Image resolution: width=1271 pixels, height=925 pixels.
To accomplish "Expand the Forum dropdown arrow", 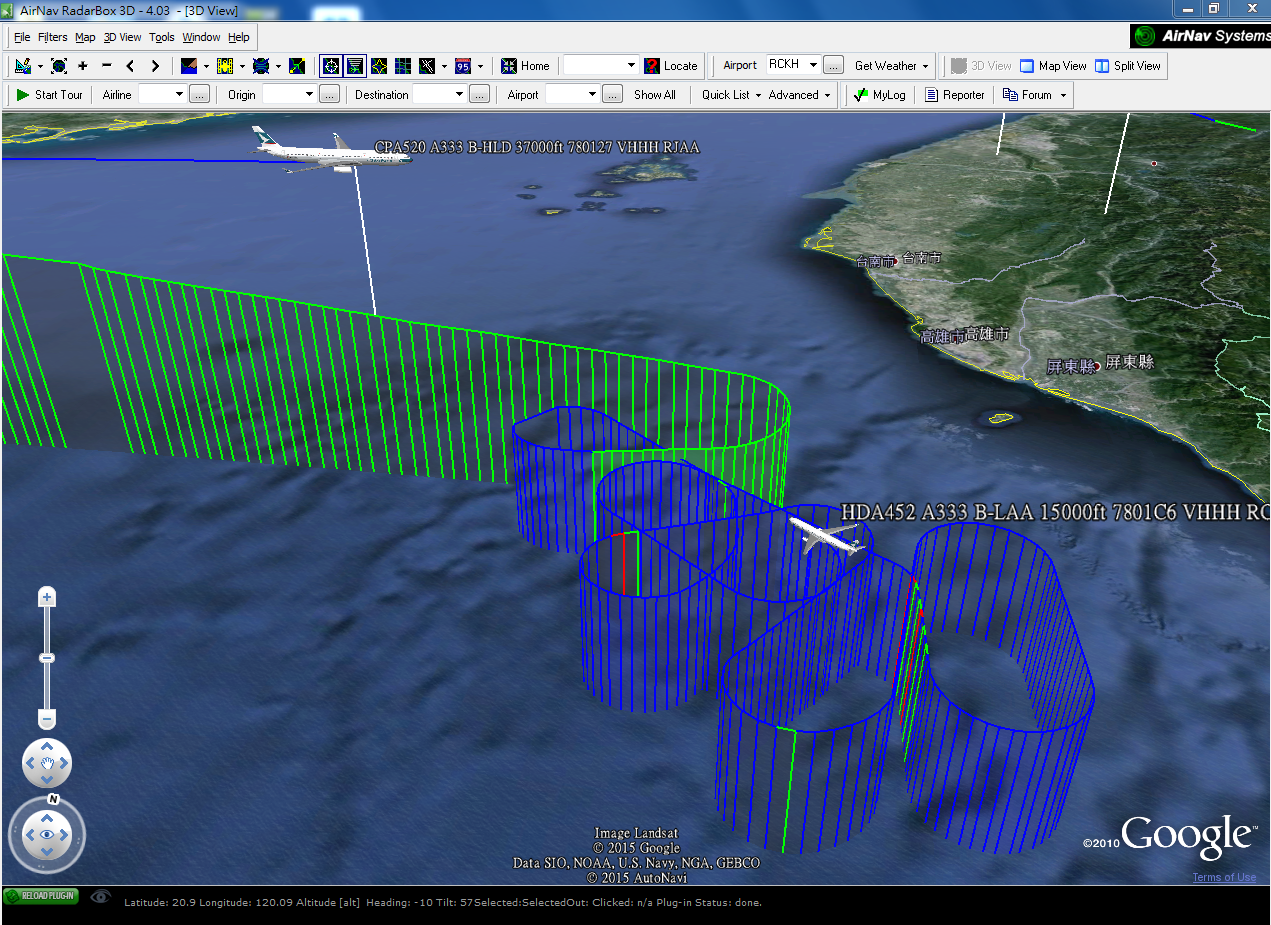I will point(1063,95).
